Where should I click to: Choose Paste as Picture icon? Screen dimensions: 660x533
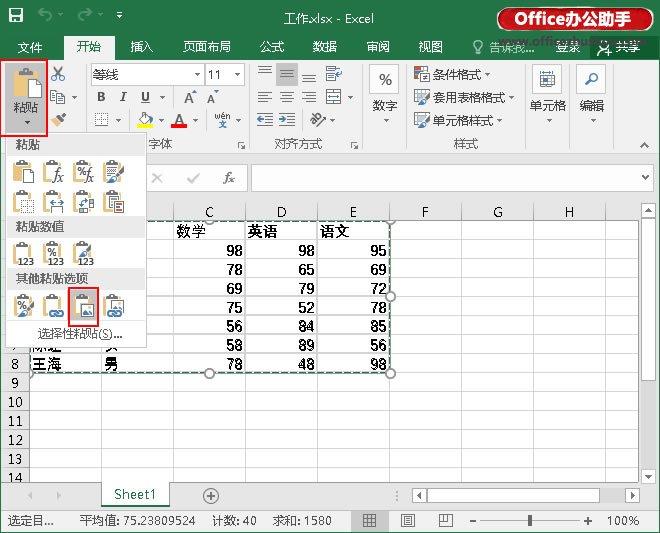(83, 306)
